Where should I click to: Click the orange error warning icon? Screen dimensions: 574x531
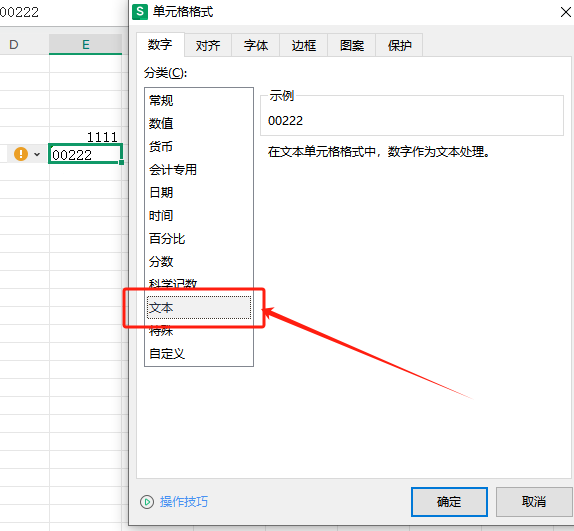point(21,154)
